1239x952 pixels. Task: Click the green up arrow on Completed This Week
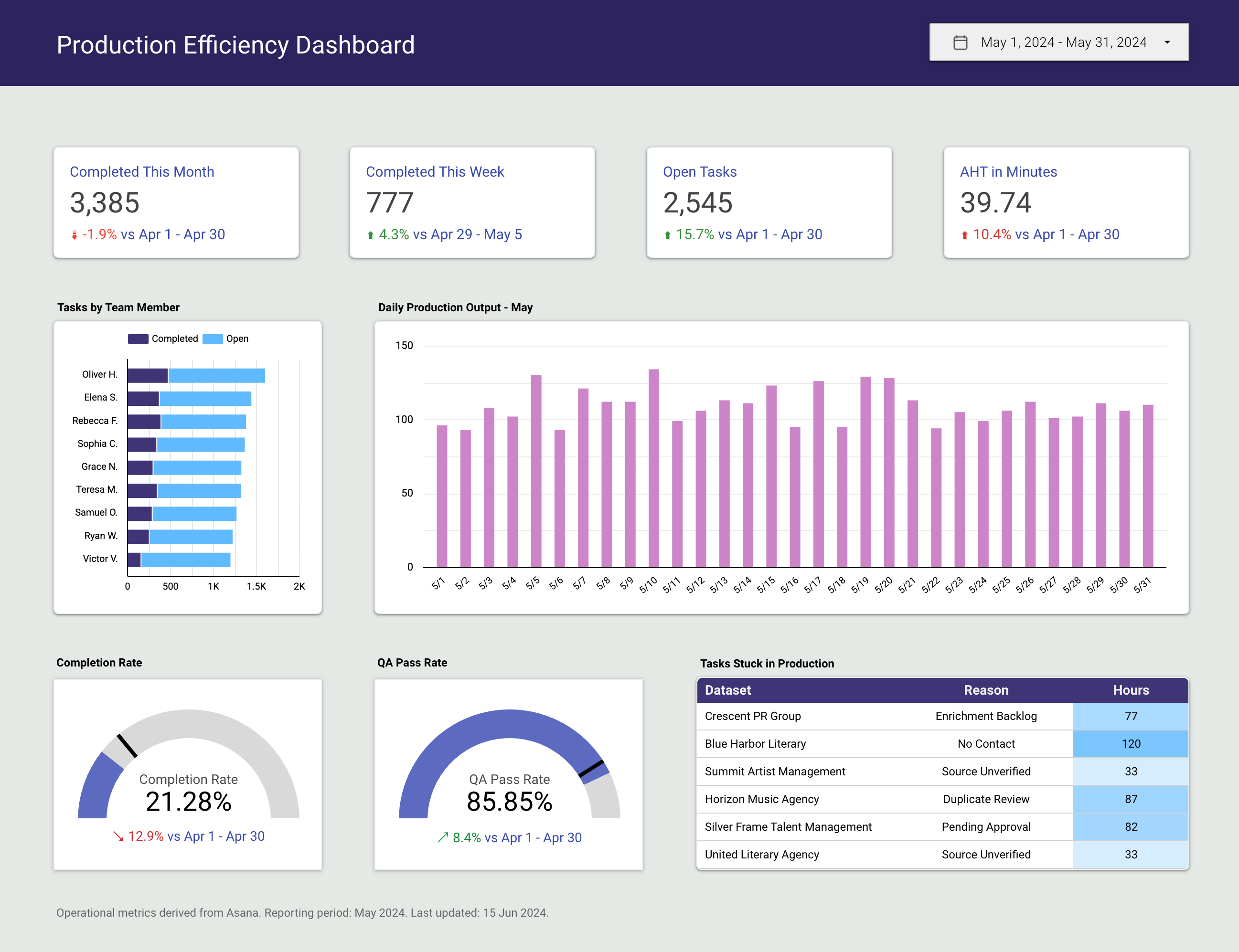coord(371,235)
